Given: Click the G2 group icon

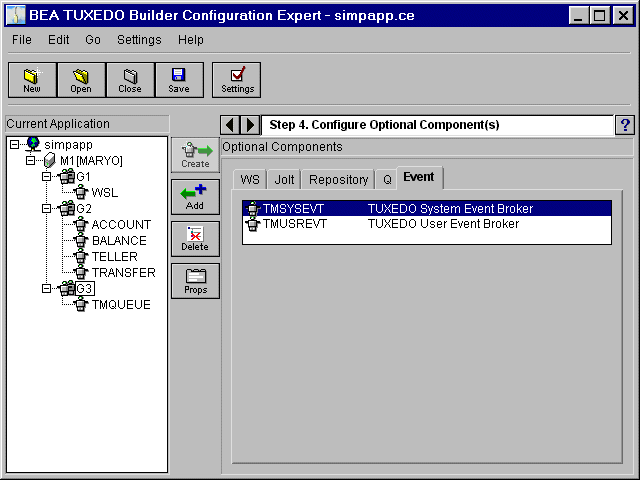Looking at the screenshot, I should pos(67,208).
